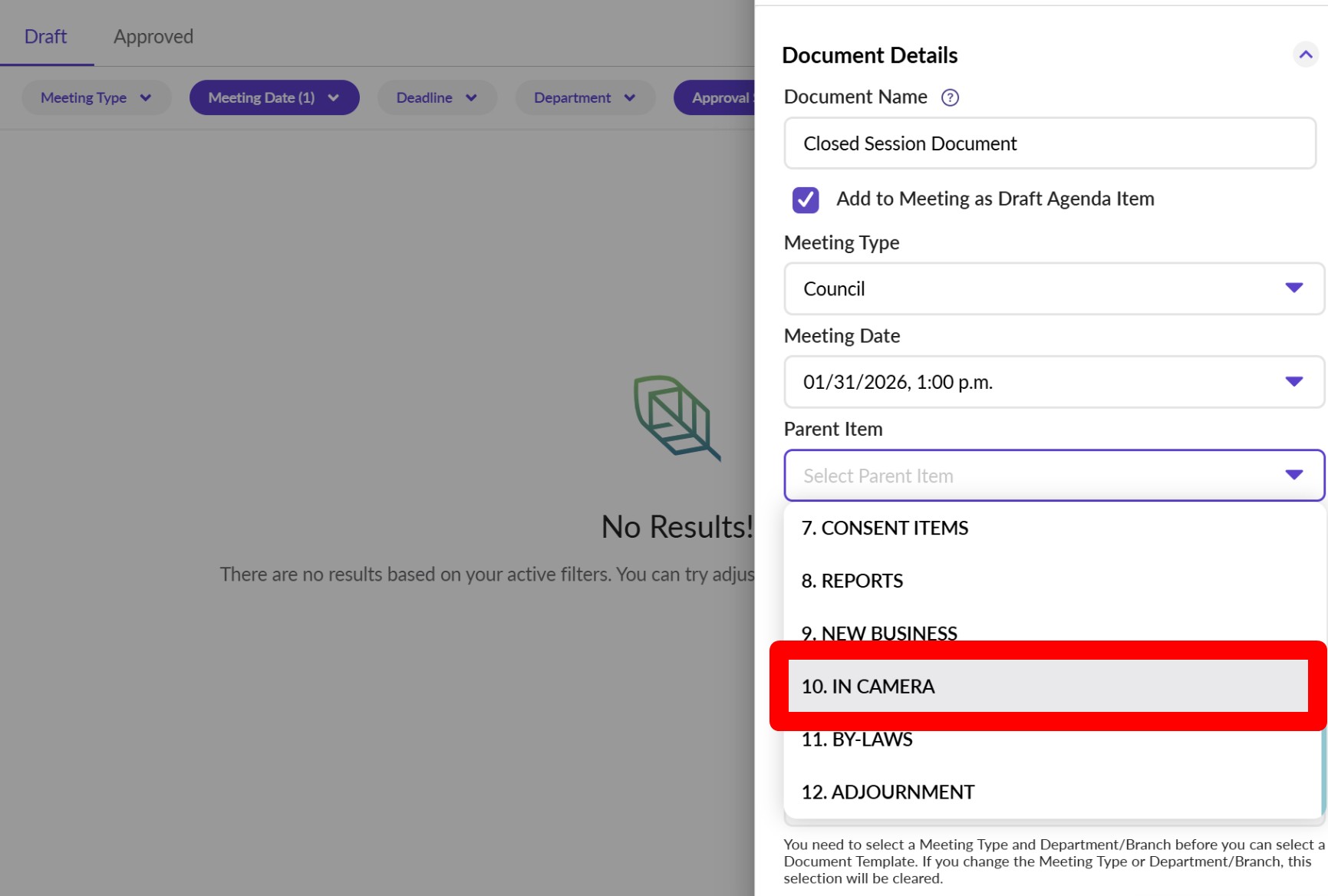Open the Meeting Type filter
Image resolution: width=1328 pixels, height=896 pixels.
click(96, 98)
